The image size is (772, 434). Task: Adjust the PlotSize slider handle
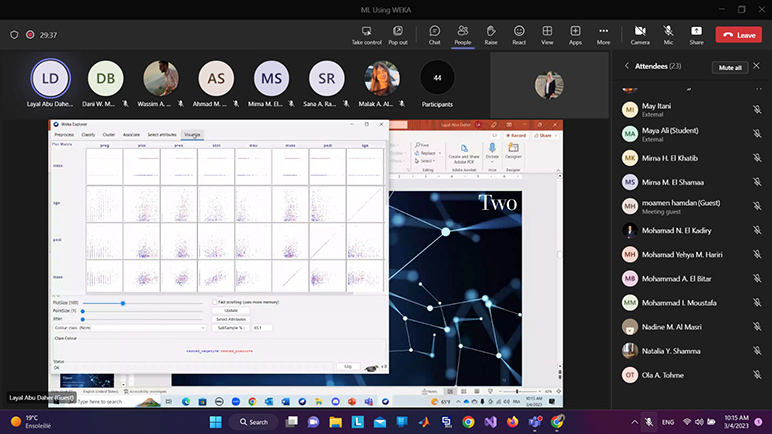123,302
